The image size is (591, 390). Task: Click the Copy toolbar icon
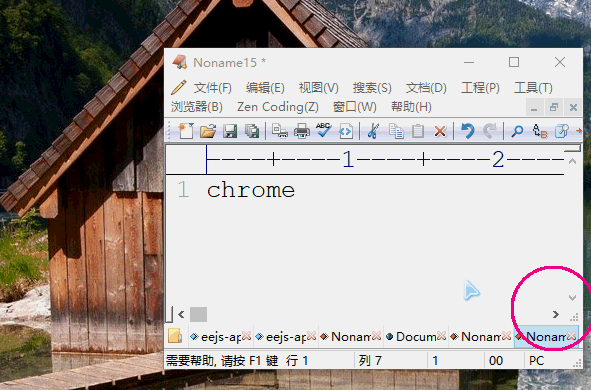coord(396,131)
